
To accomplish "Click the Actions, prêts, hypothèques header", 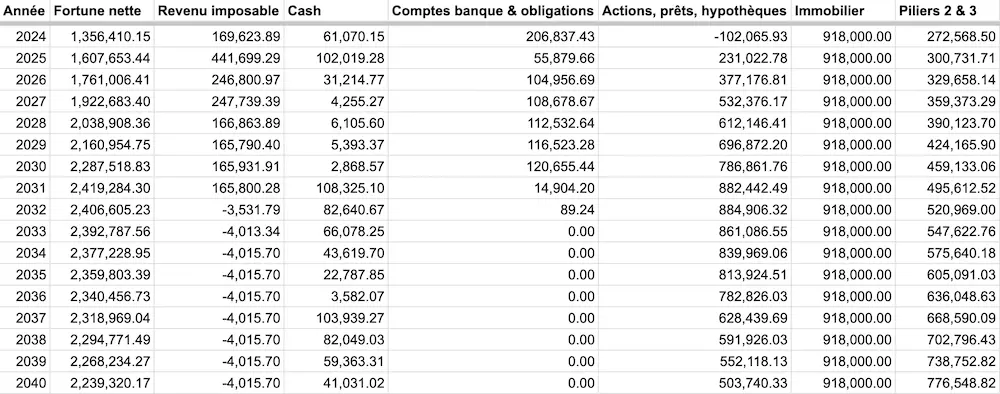I will pyautogui.click(x=695, y=11).
